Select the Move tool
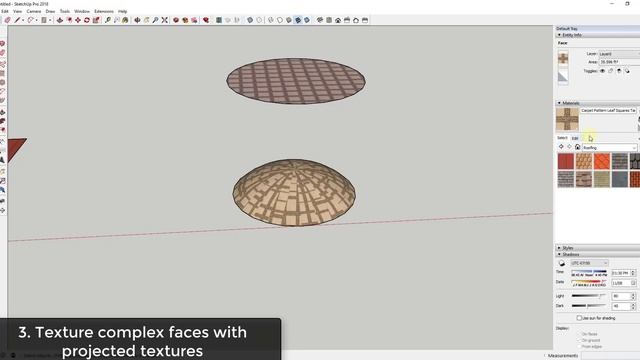 point(78,20)
